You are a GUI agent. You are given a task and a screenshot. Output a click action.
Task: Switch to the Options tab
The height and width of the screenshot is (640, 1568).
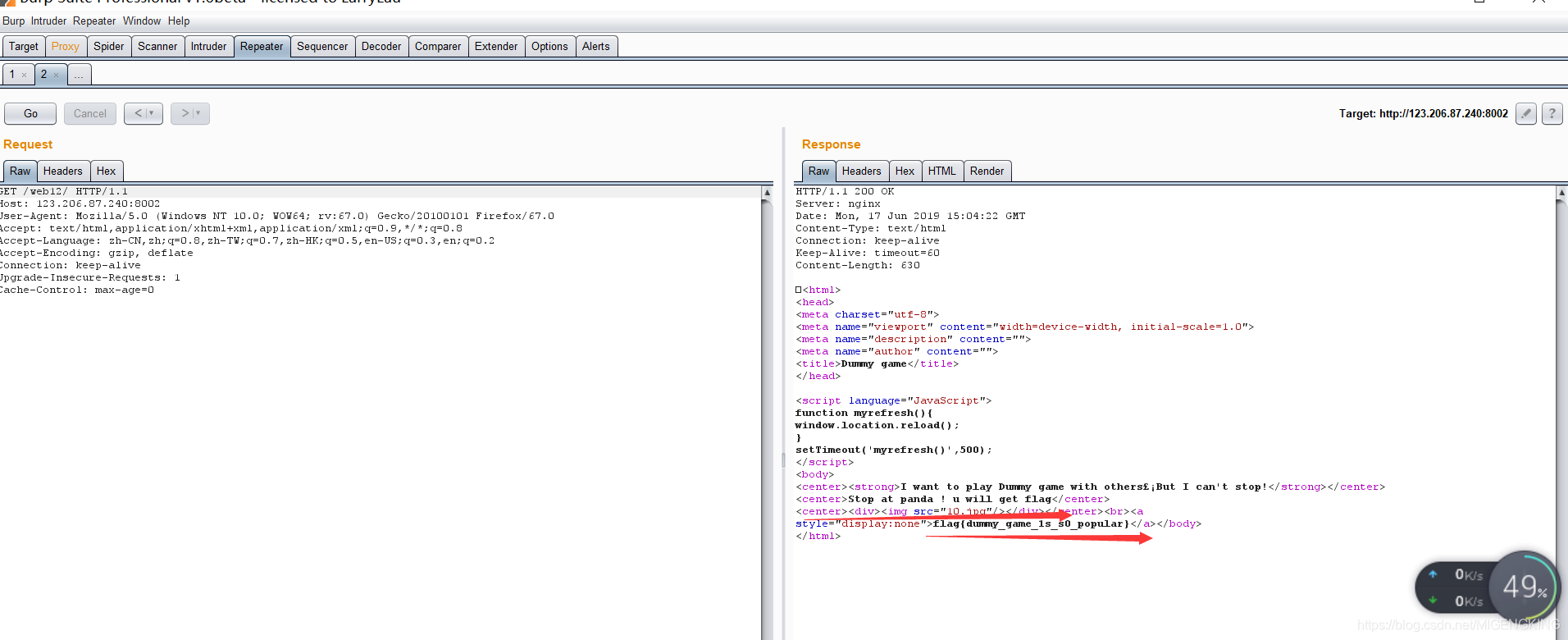pyautogui.click(x=549, y=47)
